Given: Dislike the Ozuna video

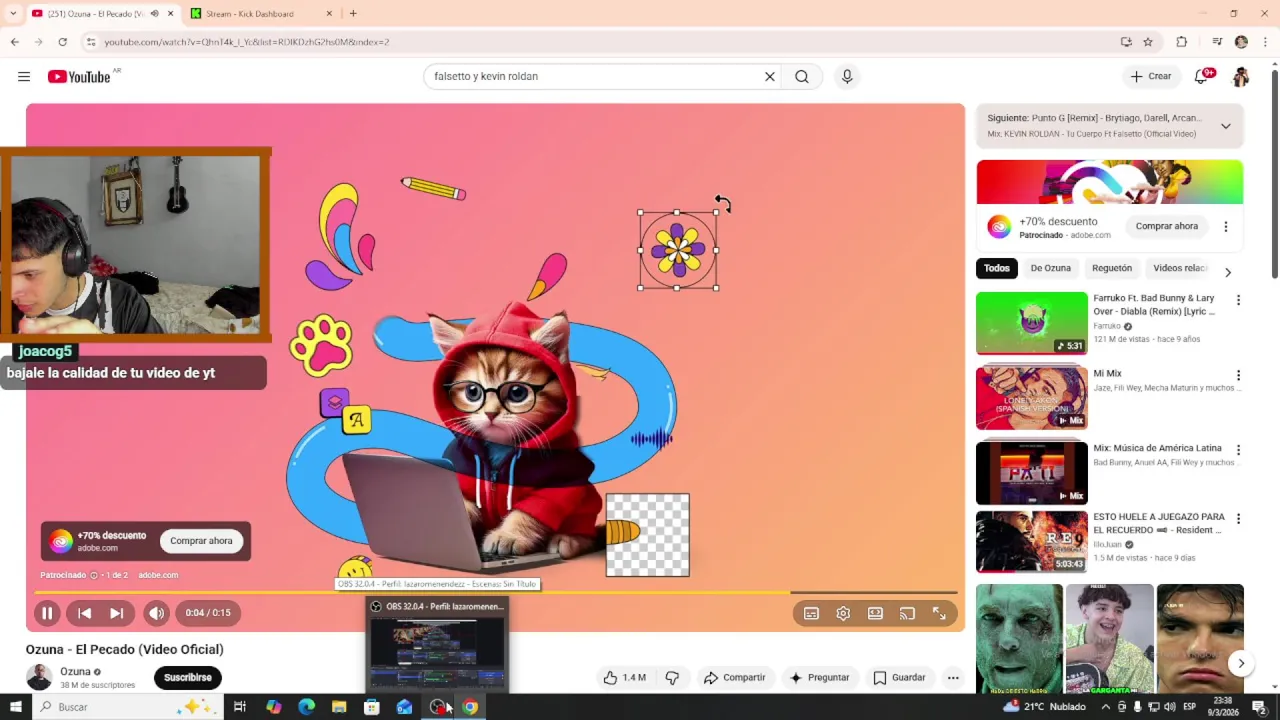Looking at the screenshot, I should click(672, 677).
